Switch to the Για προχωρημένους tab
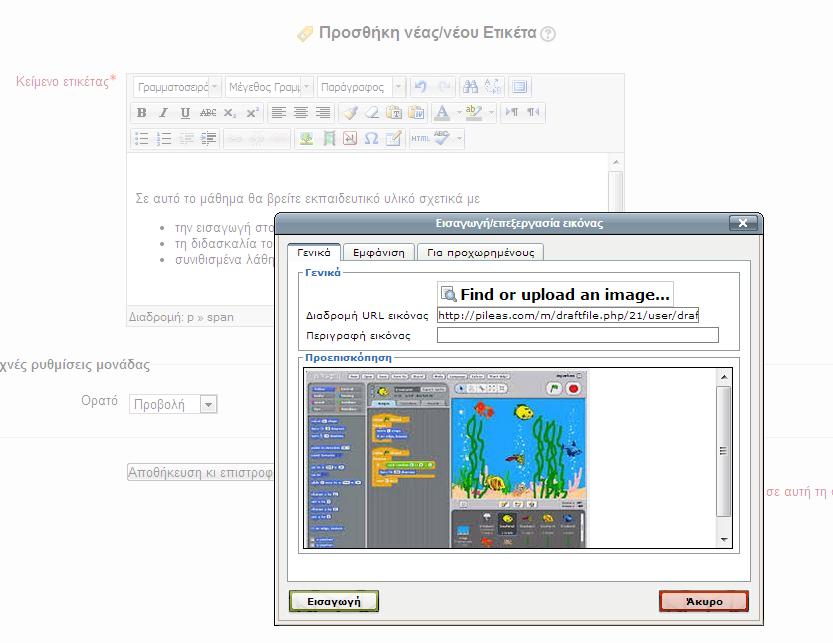The width and height of the screenshot is (833, 643). (481, 252)
